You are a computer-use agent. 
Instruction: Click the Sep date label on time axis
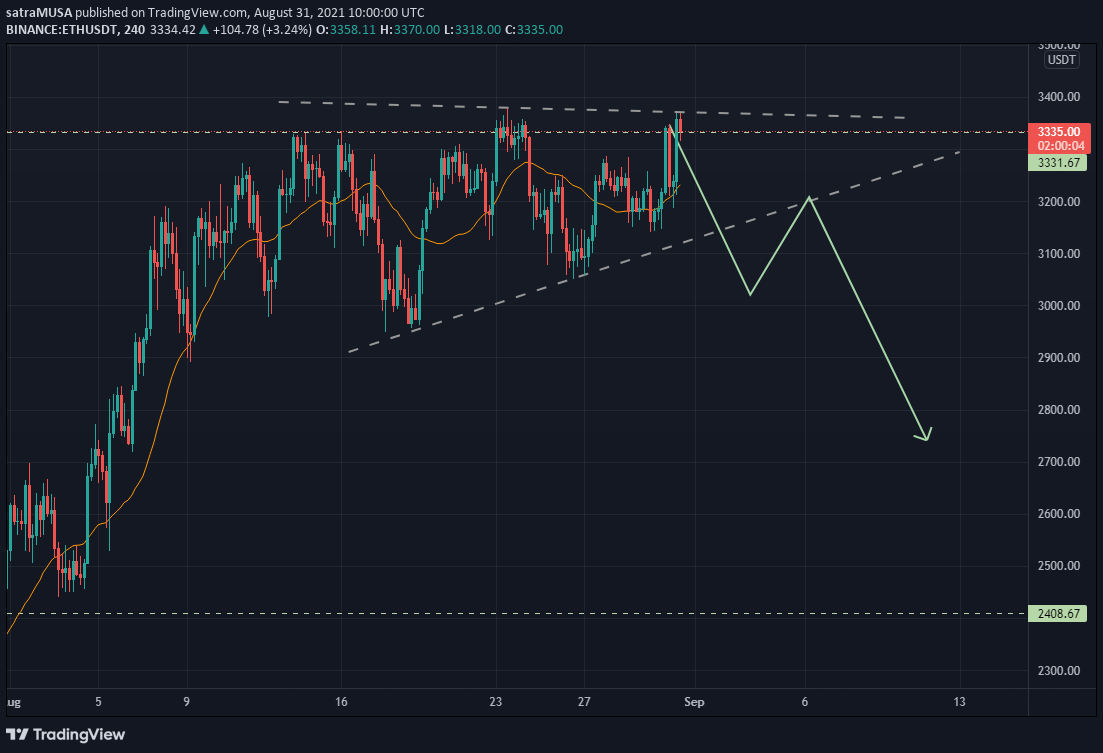(694, 702)
